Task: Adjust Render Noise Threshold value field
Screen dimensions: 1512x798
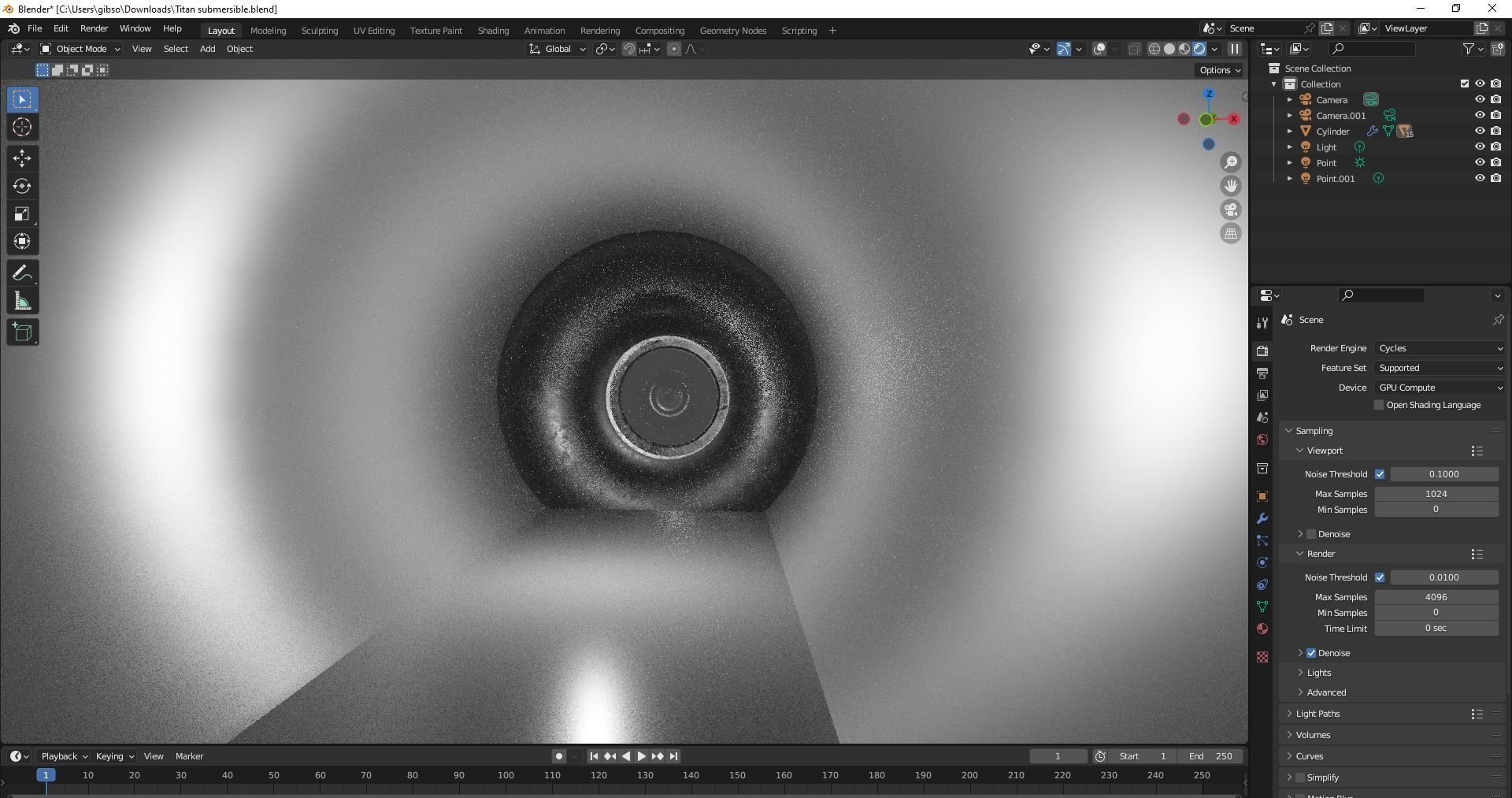Action: click(1443, 577)
